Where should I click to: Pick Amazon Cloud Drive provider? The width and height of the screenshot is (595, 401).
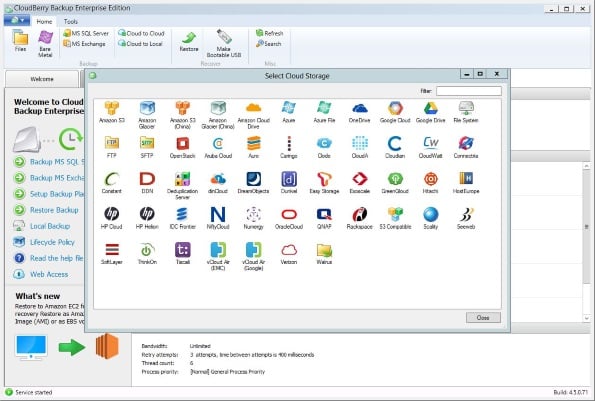point(253,115)
